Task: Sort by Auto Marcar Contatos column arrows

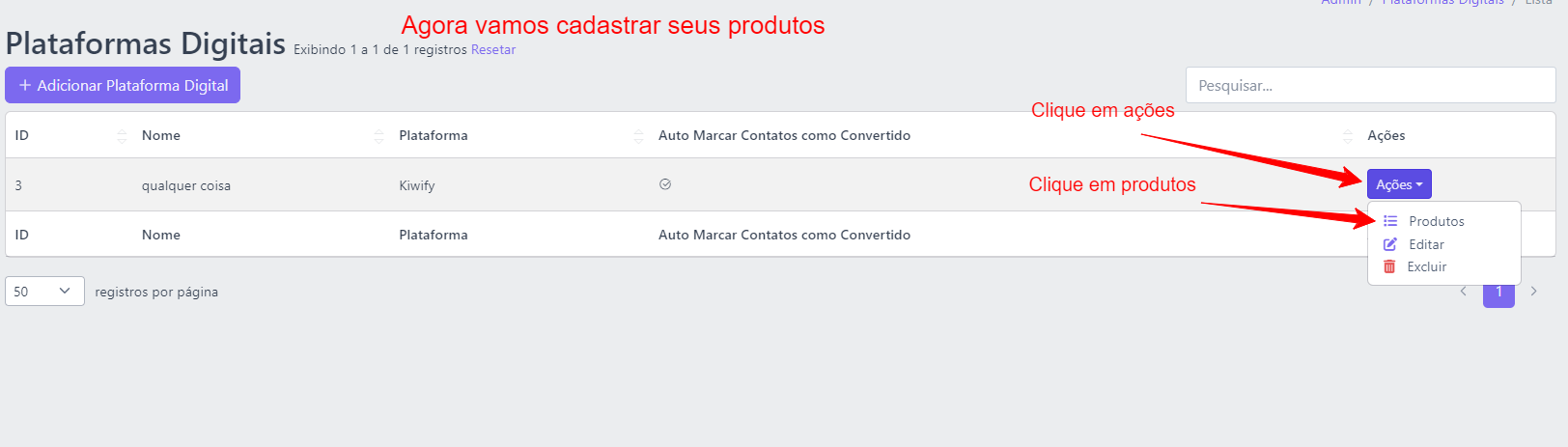Action: pos(1348,136)
